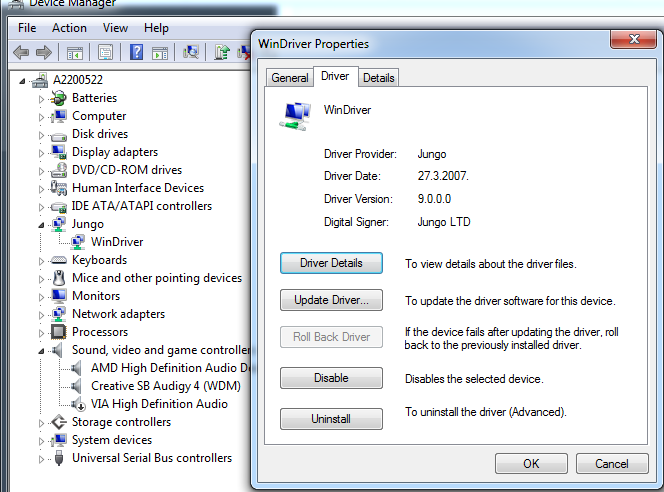Switch to the General tab
The image size is (664, 492).
click(x=290, y=77)
